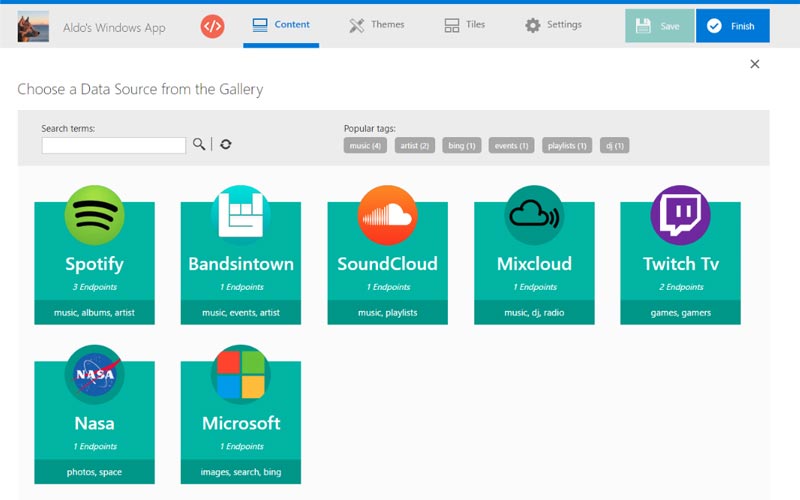Click the magnifier search icon
800x500 pixels.
(x=199, y=144)
